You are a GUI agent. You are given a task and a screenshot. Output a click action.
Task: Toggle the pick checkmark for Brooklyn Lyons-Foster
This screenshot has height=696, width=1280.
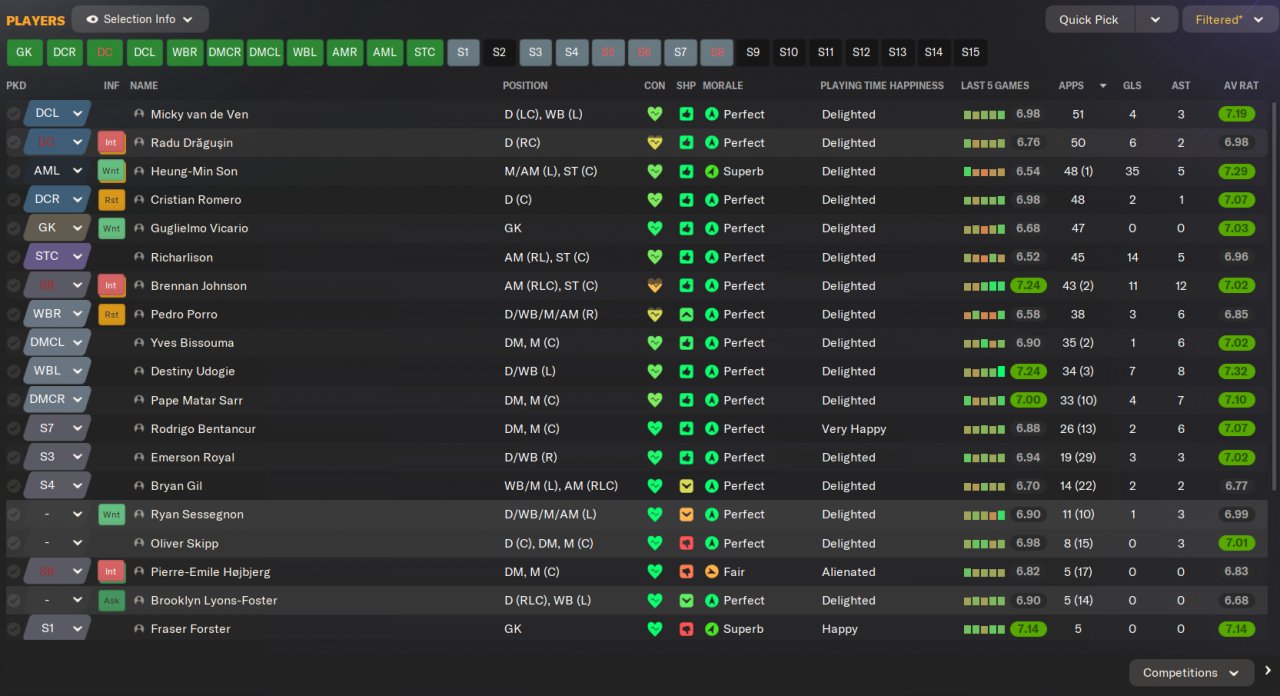click(x=14, y=600)
